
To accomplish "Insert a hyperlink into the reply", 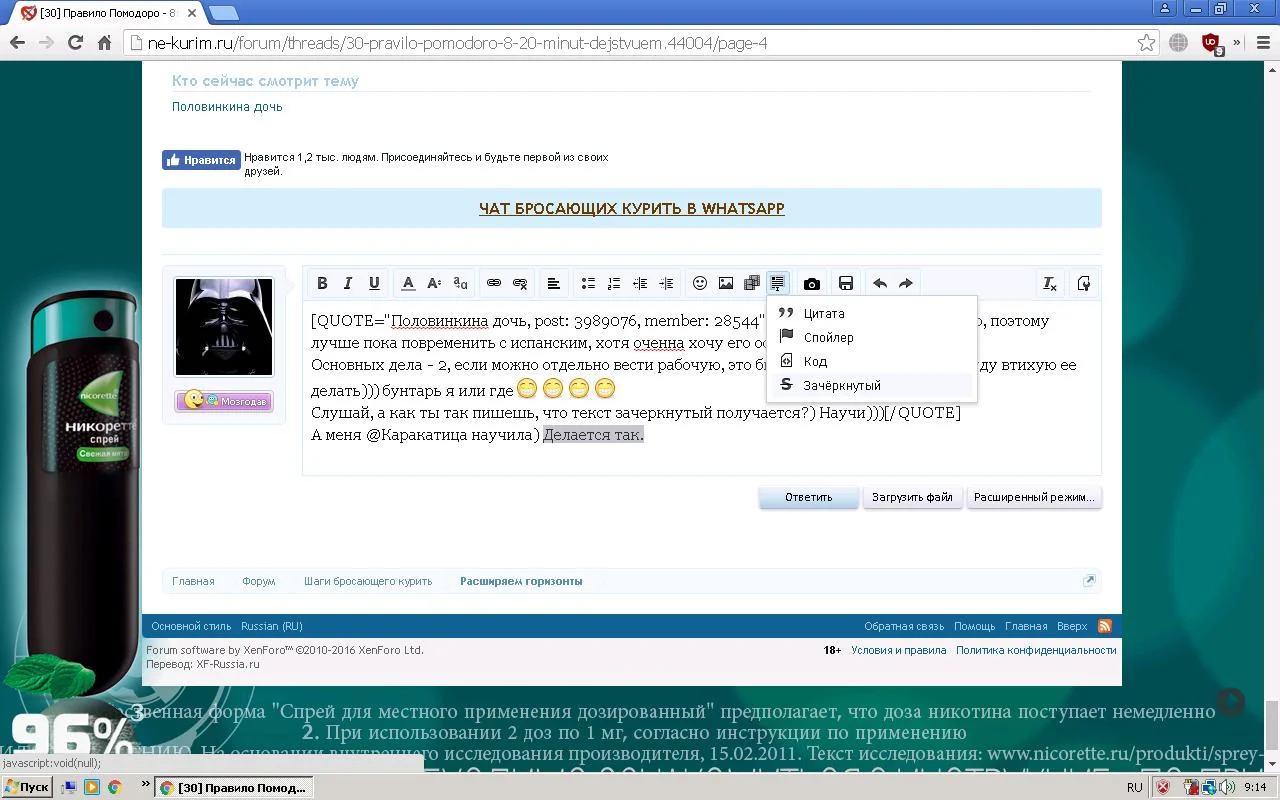I will 493,283.
